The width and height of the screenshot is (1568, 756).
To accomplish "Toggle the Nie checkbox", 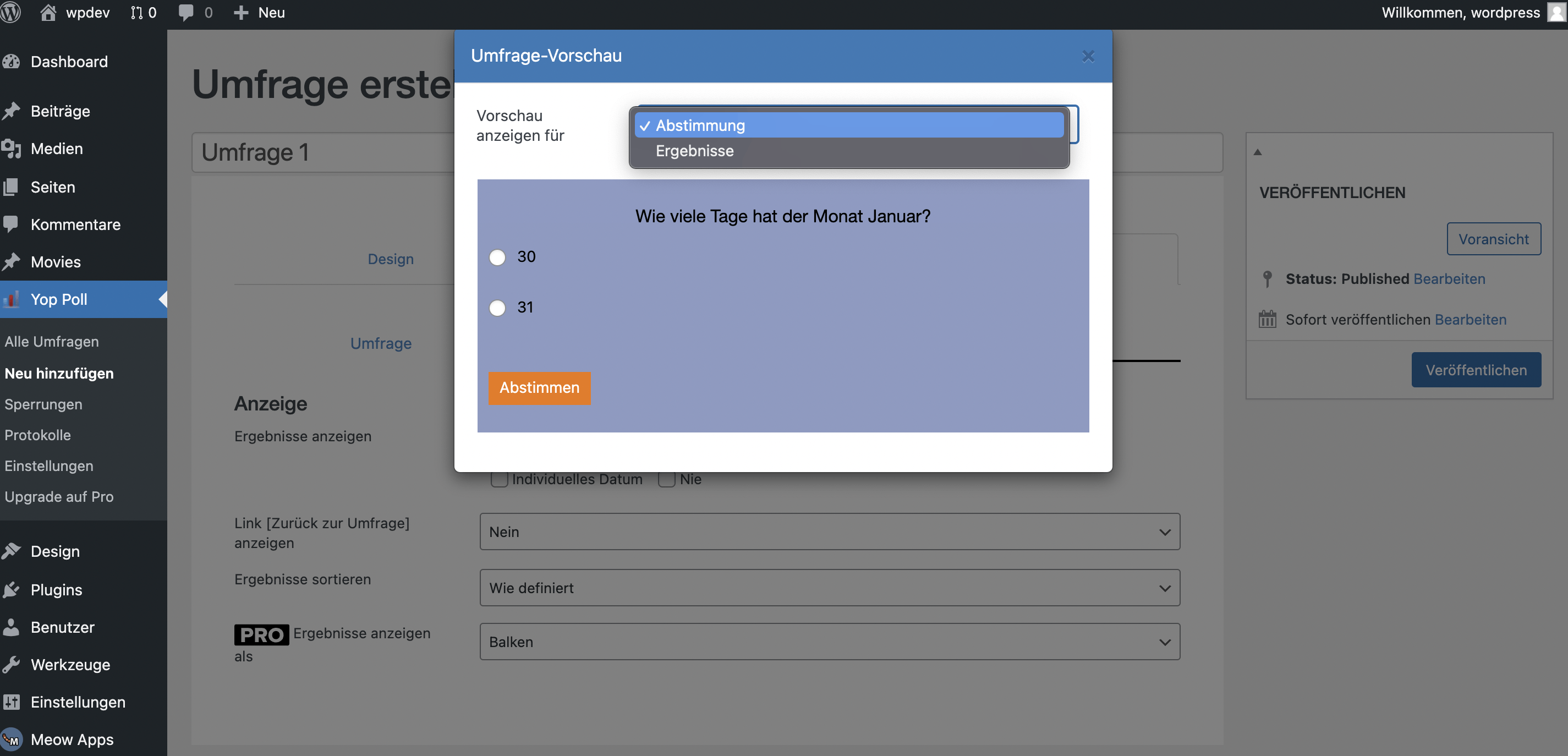I will (x=666, y=479).
